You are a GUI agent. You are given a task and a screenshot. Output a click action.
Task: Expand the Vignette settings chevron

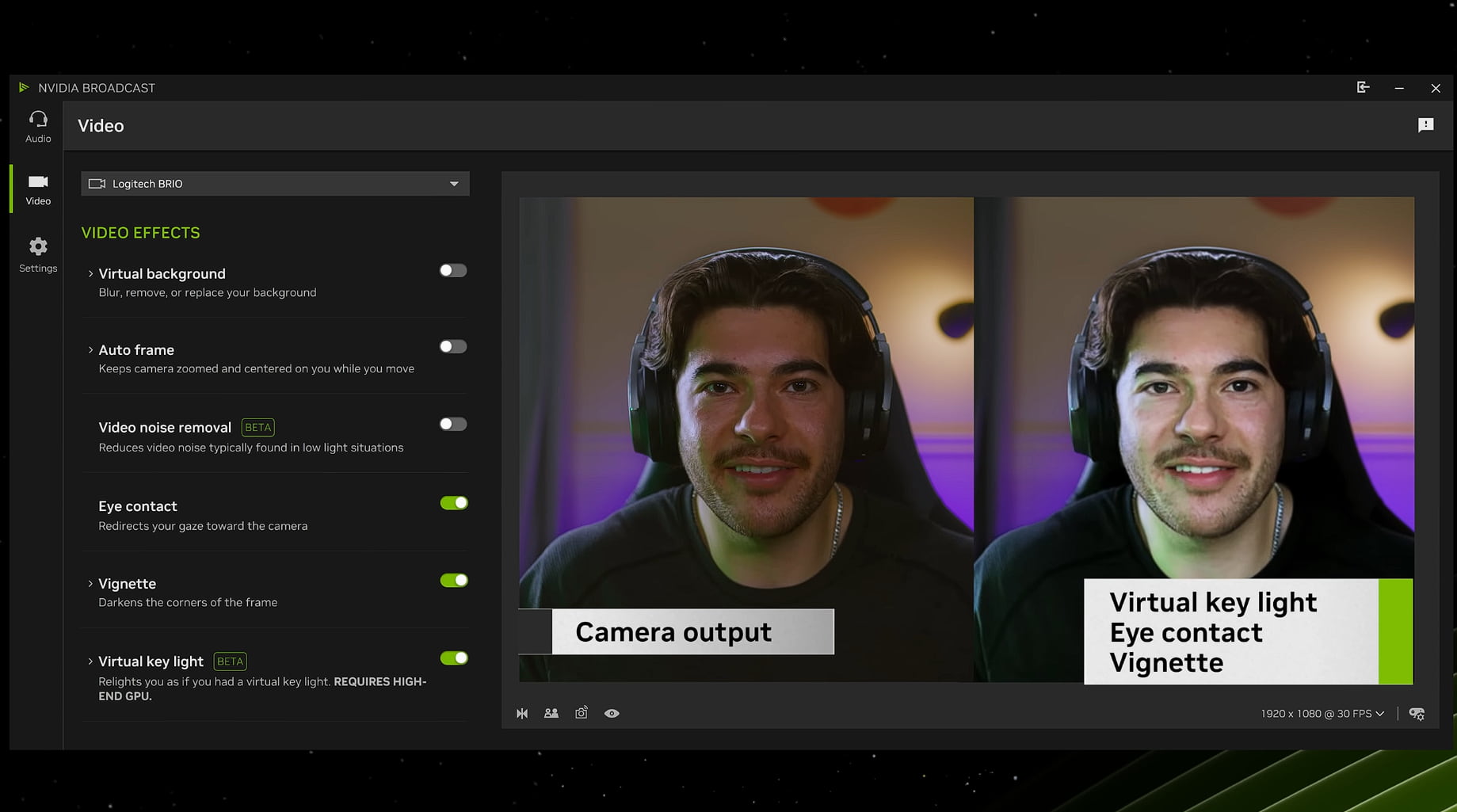(x=90, y=584)
